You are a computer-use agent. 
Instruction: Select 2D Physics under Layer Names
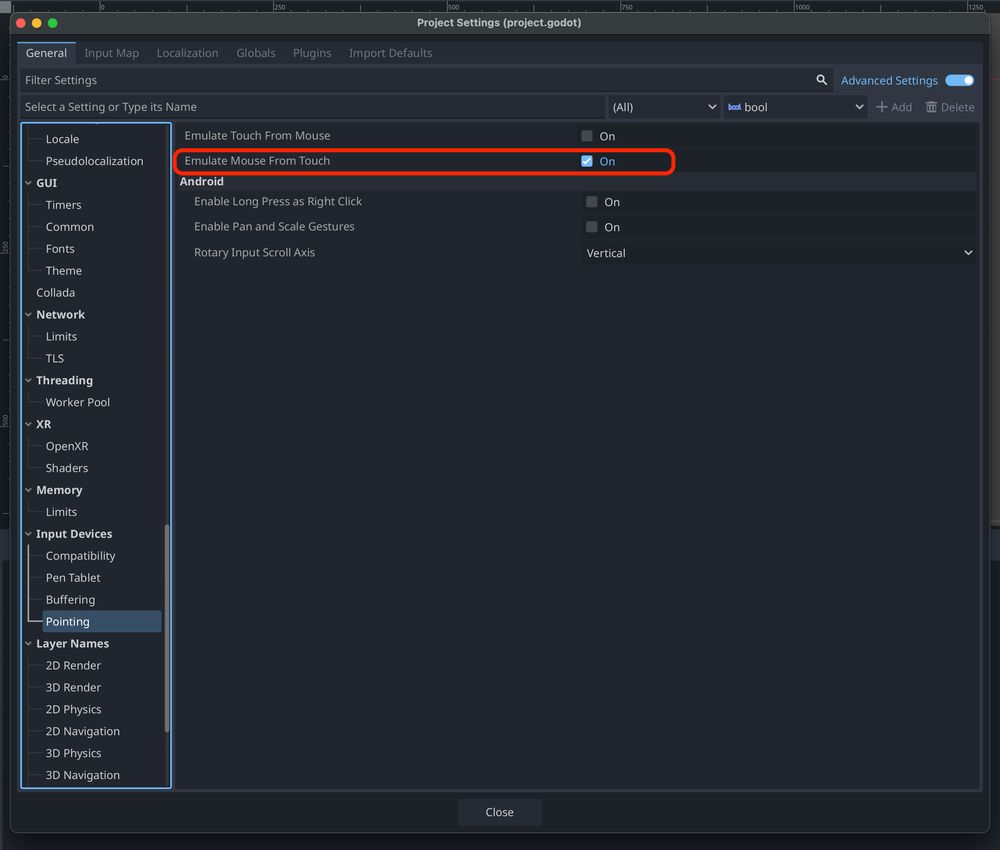click(73, 710)
